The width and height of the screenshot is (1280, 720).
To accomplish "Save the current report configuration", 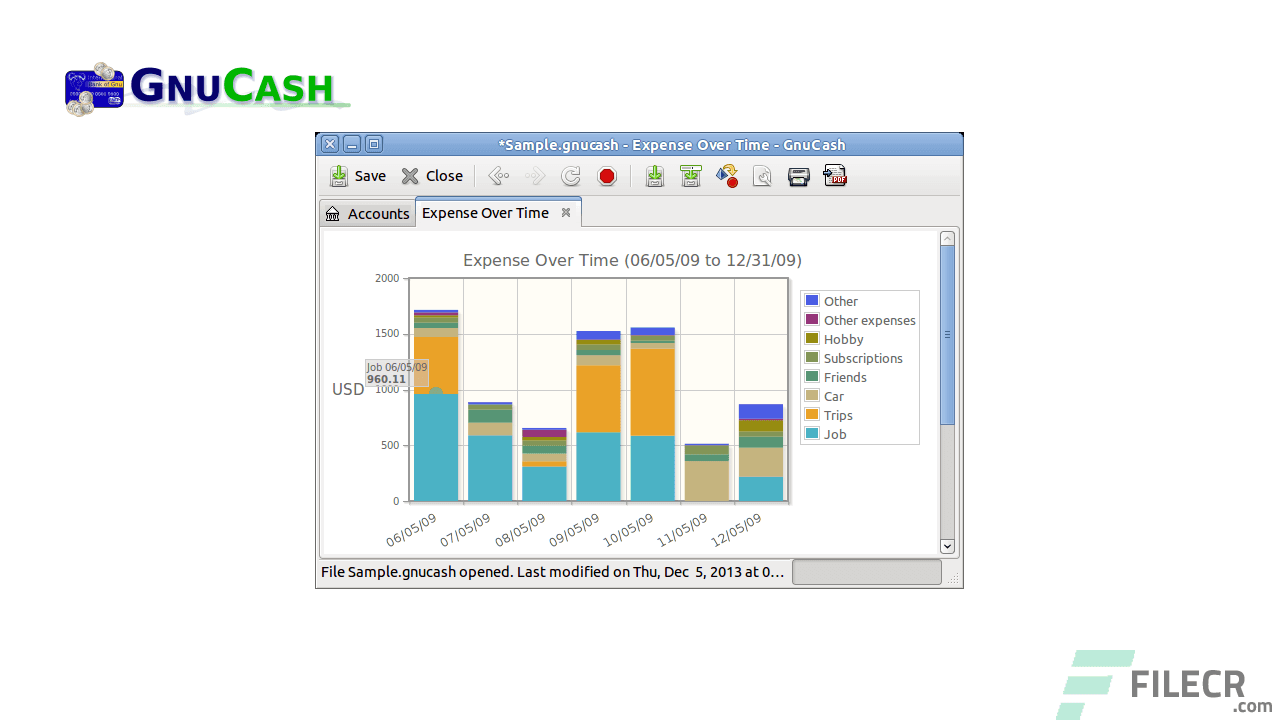I will click(655, 176).
